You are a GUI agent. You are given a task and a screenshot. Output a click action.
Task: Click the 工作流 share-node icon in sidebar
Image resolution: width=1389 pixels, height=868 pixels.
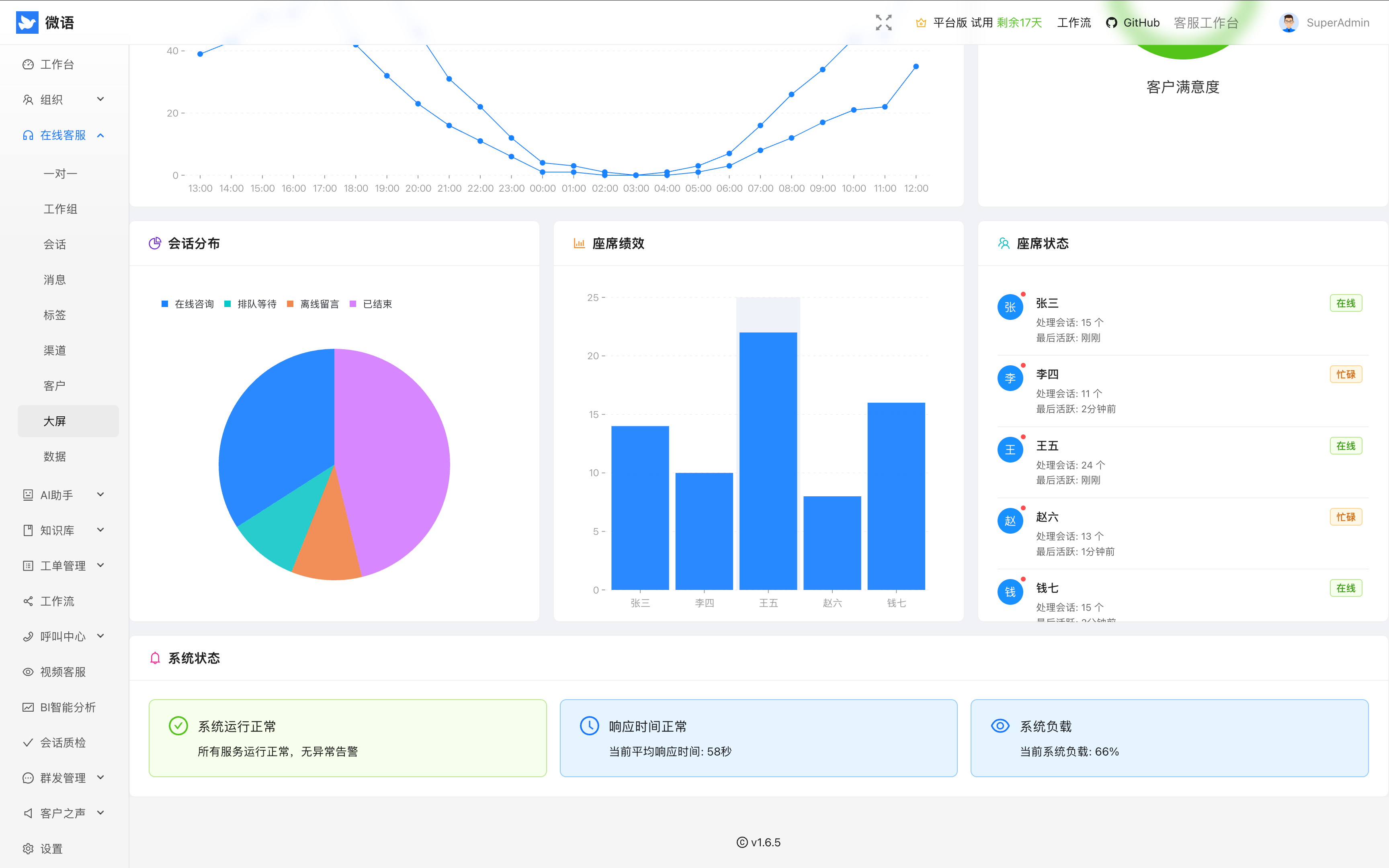pos(28,601)
